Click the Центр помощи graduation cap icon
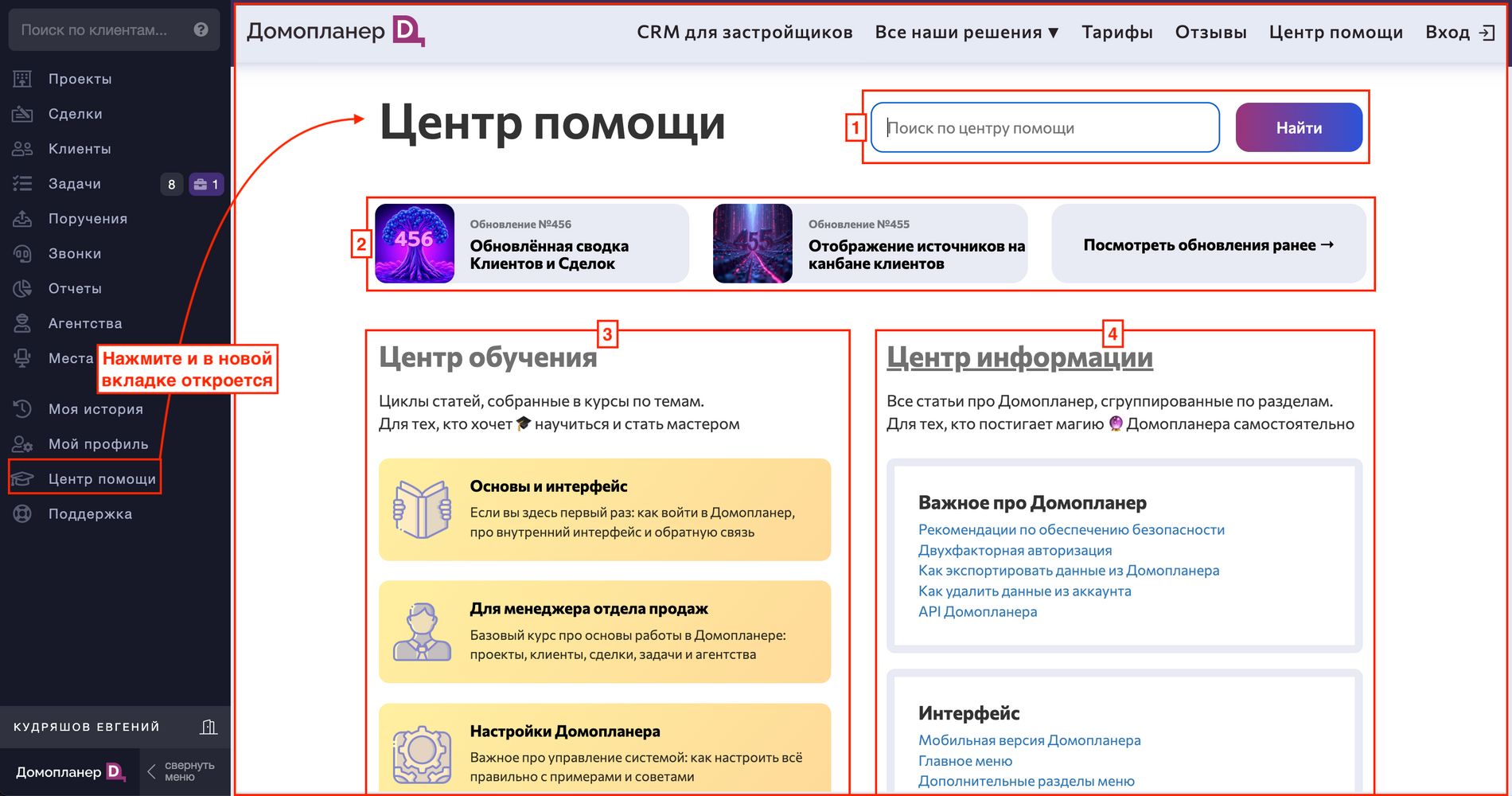 (22, 478)
